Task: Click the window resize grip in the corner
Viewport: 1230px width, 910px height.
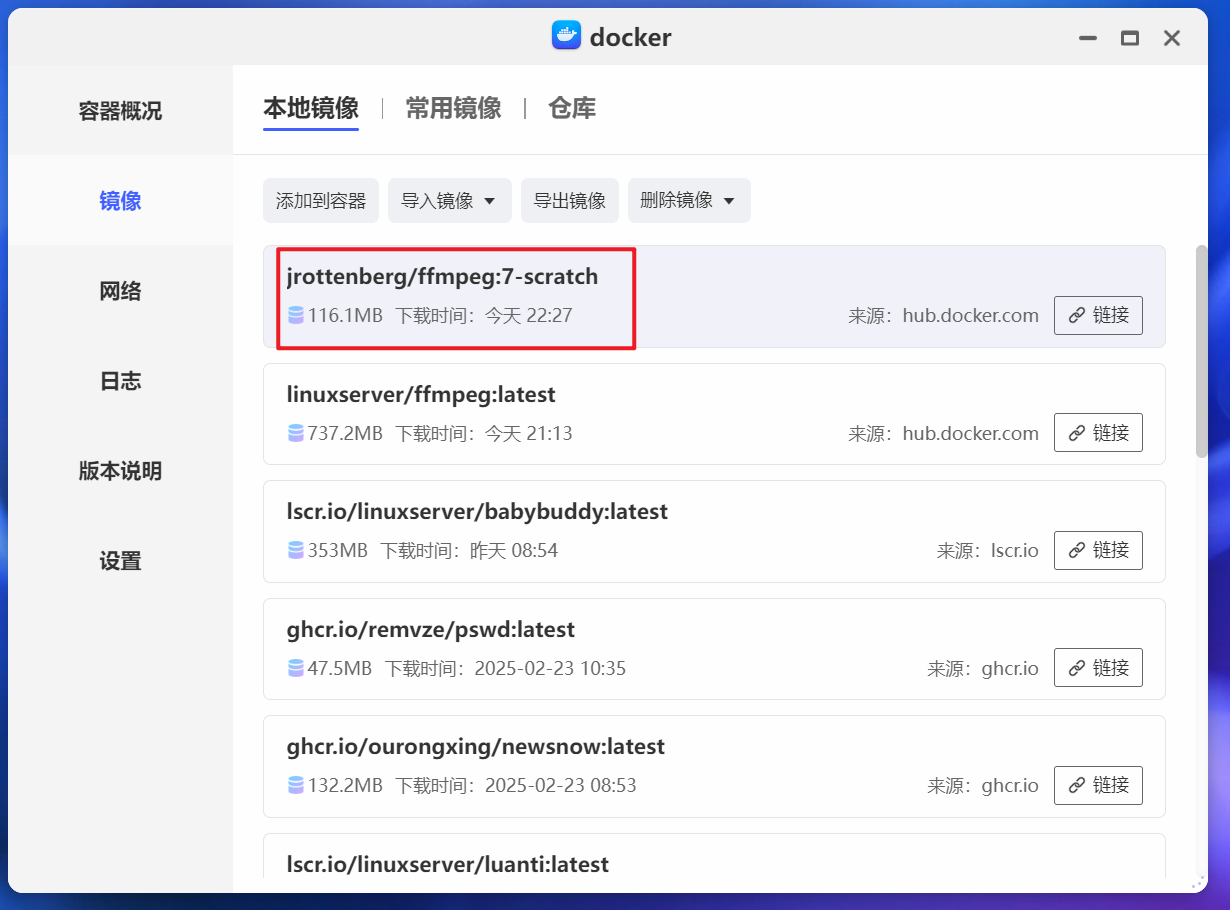Action: (1198, 883)
